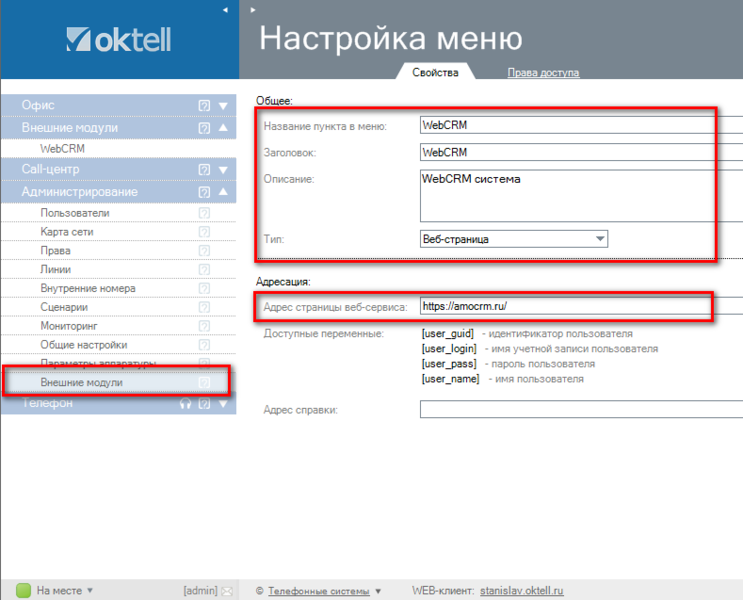Open help for the Пользователи item
The image size is (743, 600).
pyautogui.click(x=204, y=213)
